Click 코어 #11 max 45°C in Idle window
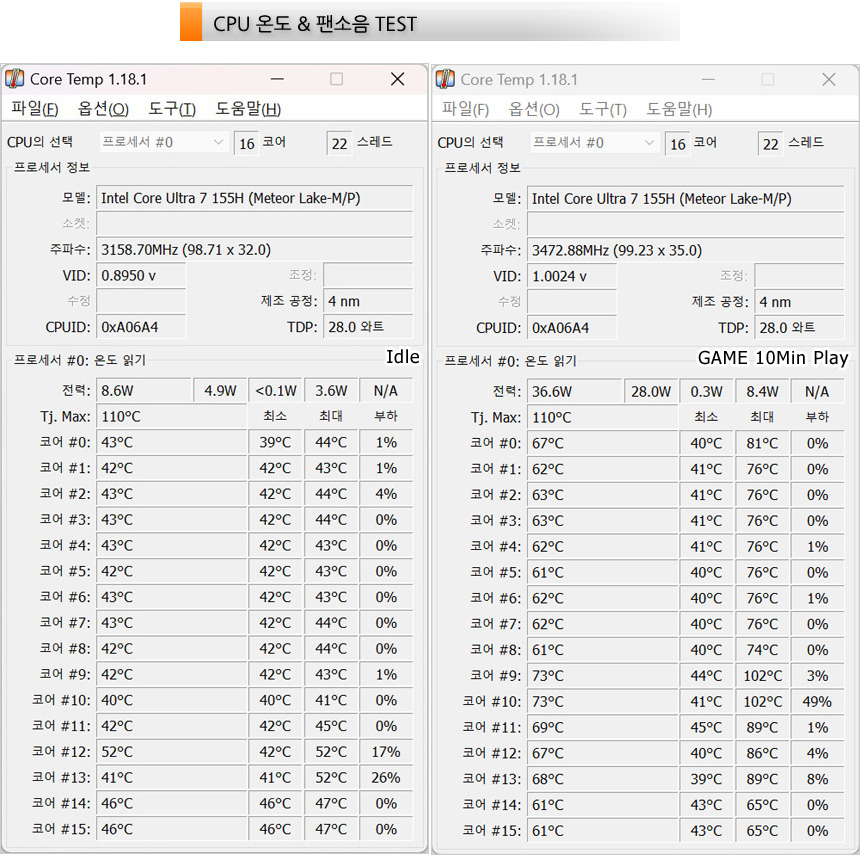The image size is (860, 861). 331,726
